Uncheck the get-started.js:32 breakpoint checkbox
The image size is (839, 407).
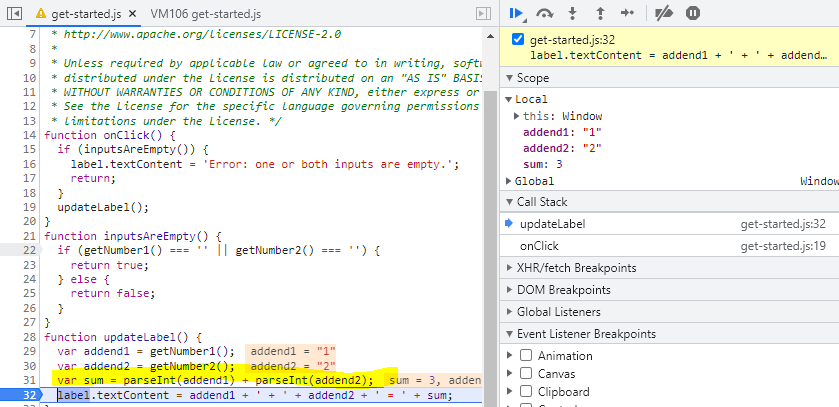click(517, 40)
